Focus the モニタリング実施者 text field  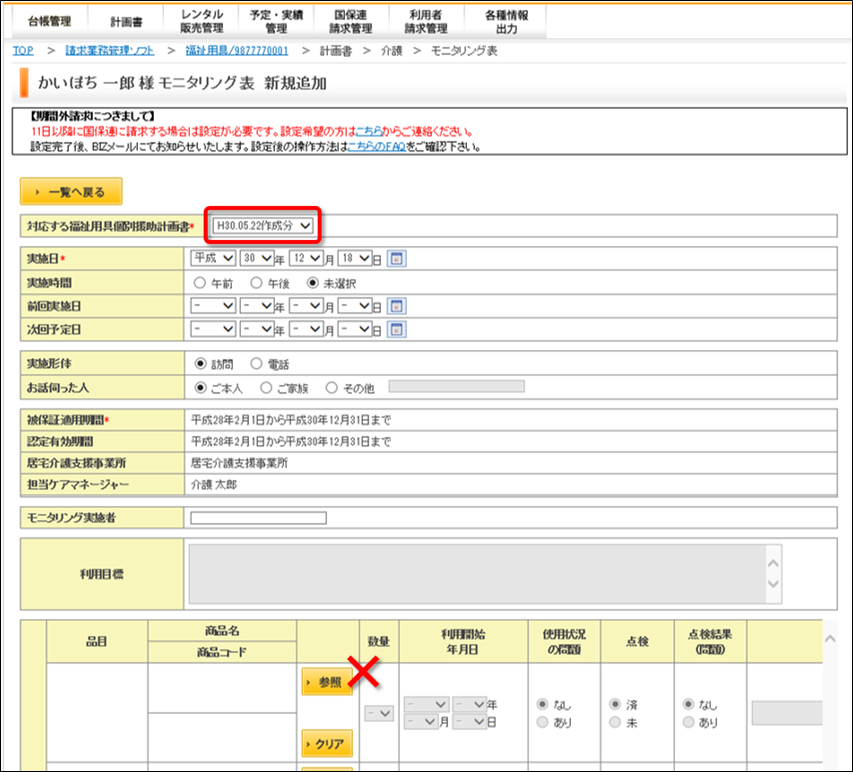point(258,517)
